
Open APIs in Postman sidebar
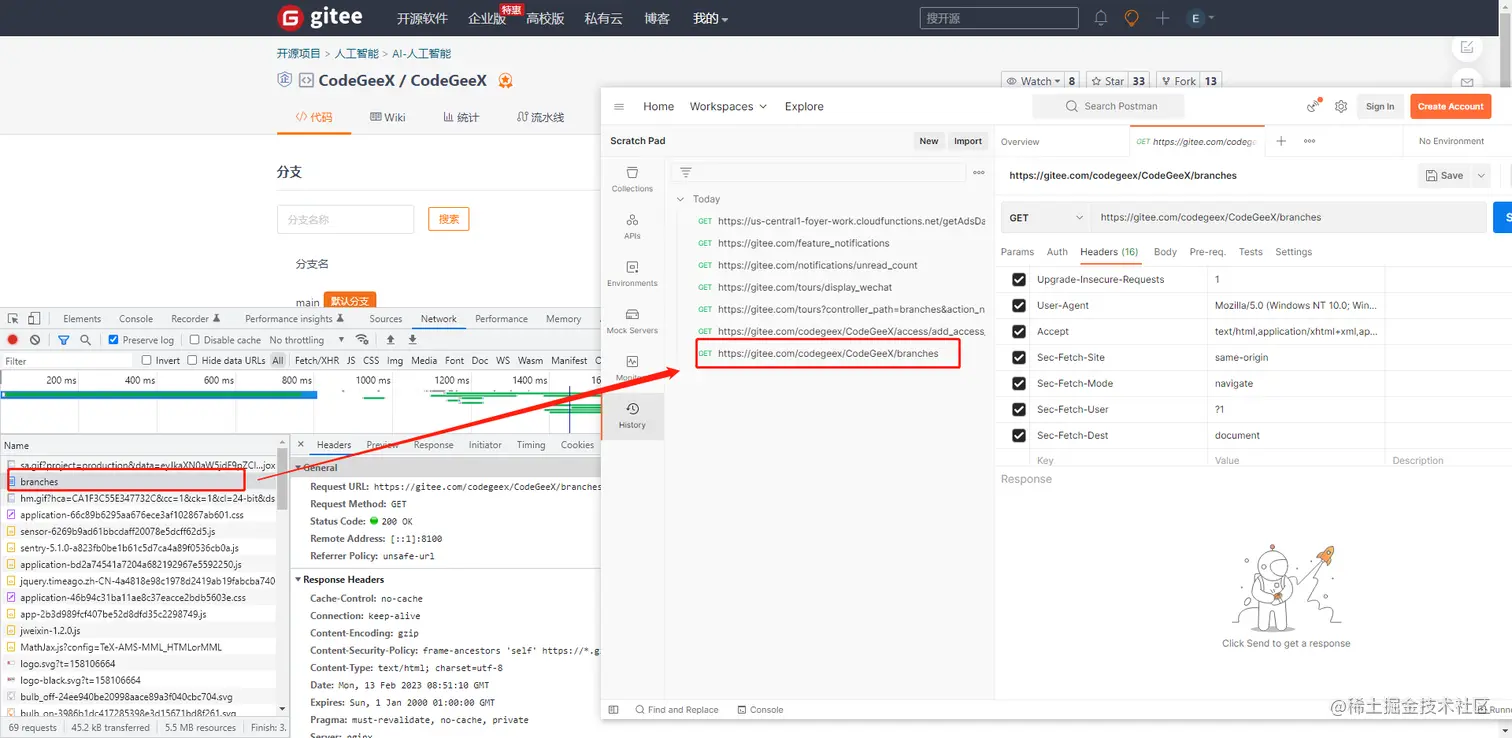pyautogui.click(x=632, y=226)
